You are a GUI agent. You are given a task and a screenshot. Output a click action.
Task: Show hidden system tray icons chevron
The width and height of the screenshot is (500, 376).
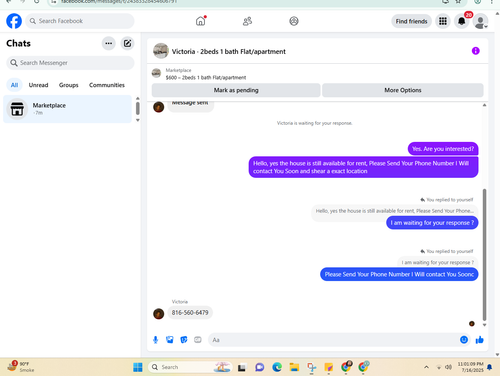[426, 367]
